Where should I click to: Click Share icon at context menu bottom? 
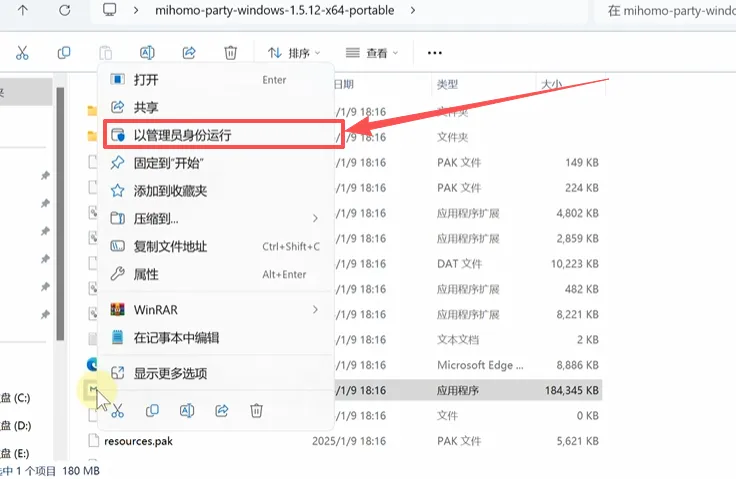tap(222, 411)
